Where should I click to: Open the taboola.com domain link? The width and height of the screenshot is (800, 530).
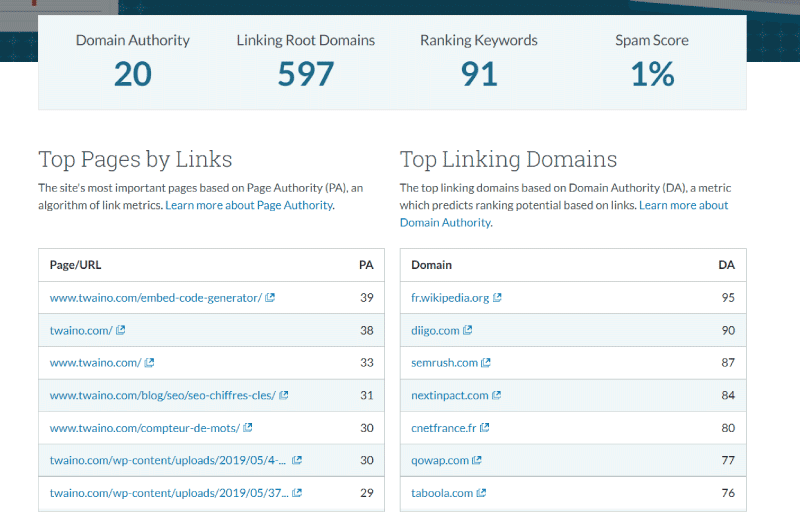click(442, 493)
